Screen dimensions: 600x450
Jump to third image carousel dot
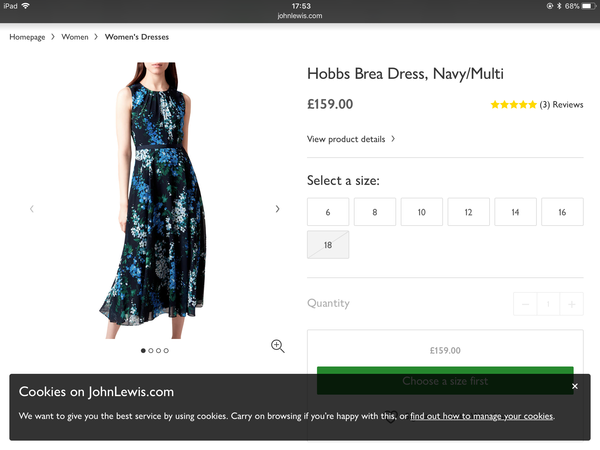pos(158,351)
